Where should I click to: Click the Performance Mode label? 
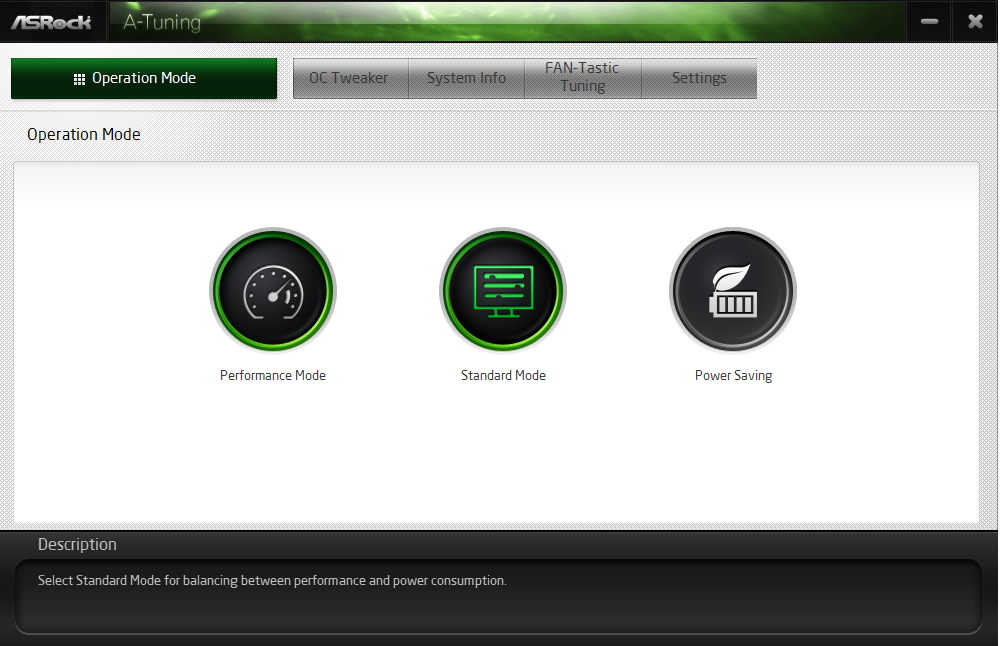[x=273, y=376]
